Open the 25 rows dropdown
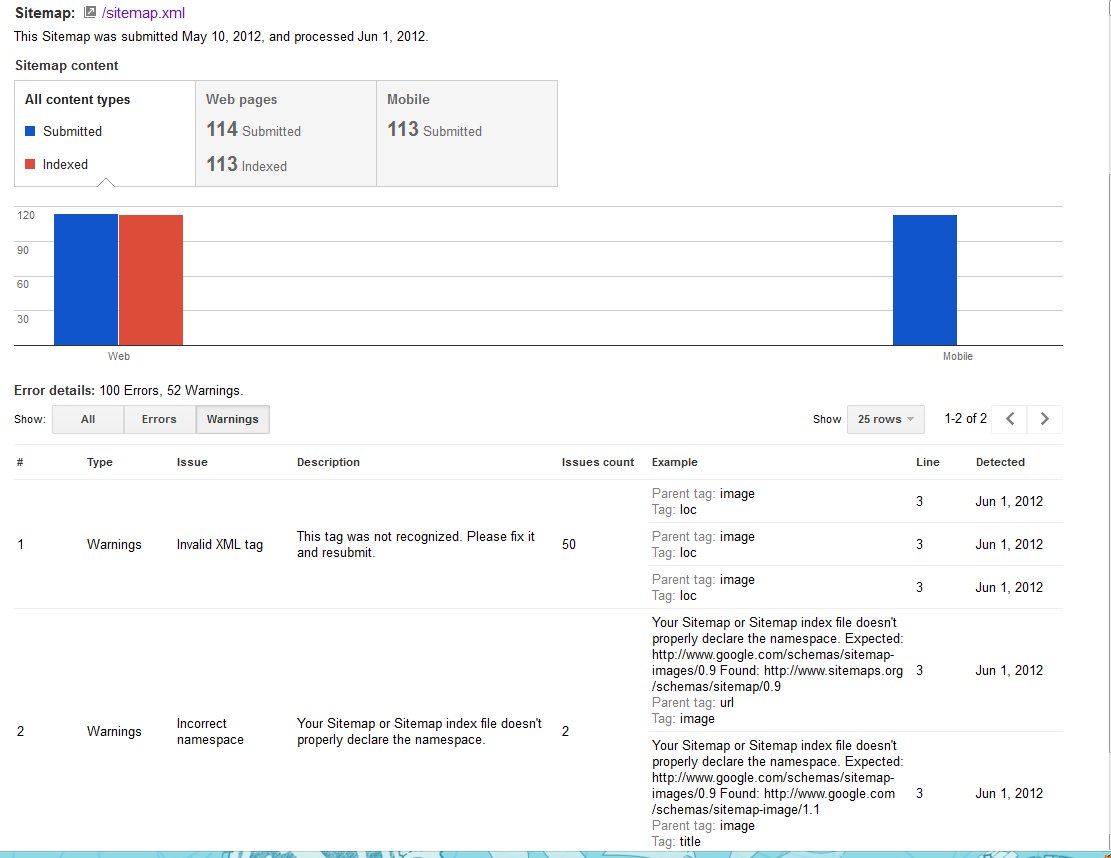The height and width of the screenshot is (858, 1111). 885,419
